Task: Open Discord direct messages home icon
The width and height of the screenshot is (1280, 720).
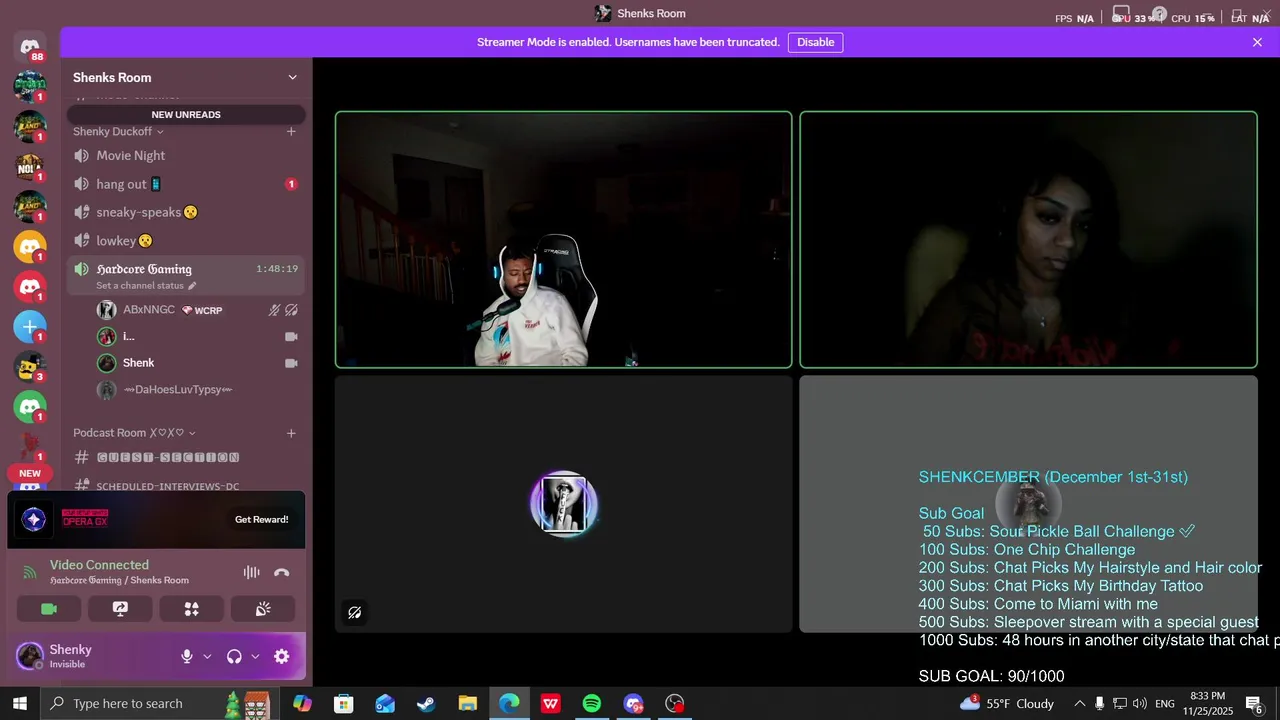Action: click(30, 47)
